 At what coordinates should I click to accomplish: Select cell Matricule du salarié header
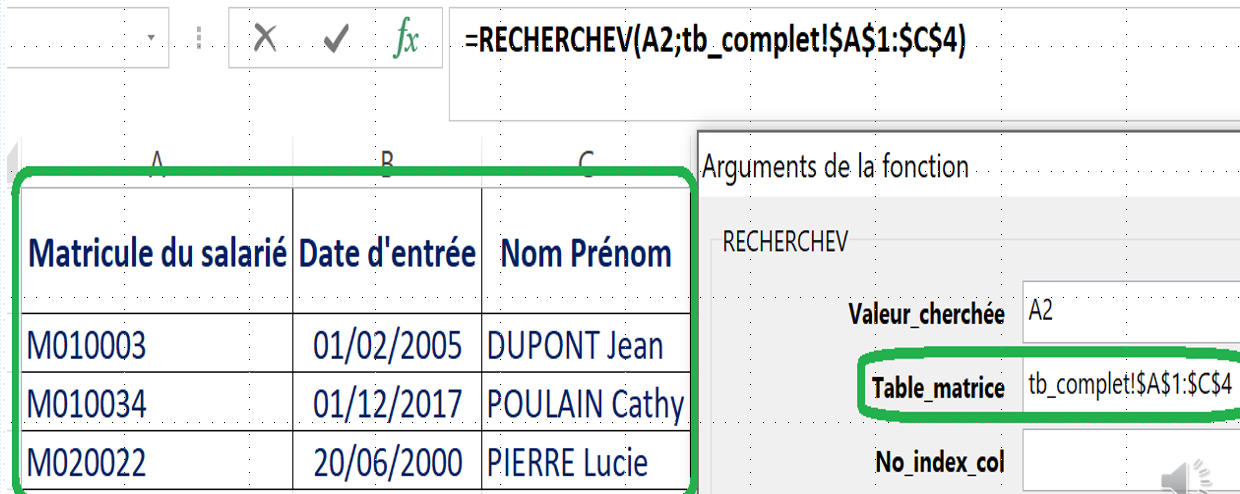coord(157,253)
